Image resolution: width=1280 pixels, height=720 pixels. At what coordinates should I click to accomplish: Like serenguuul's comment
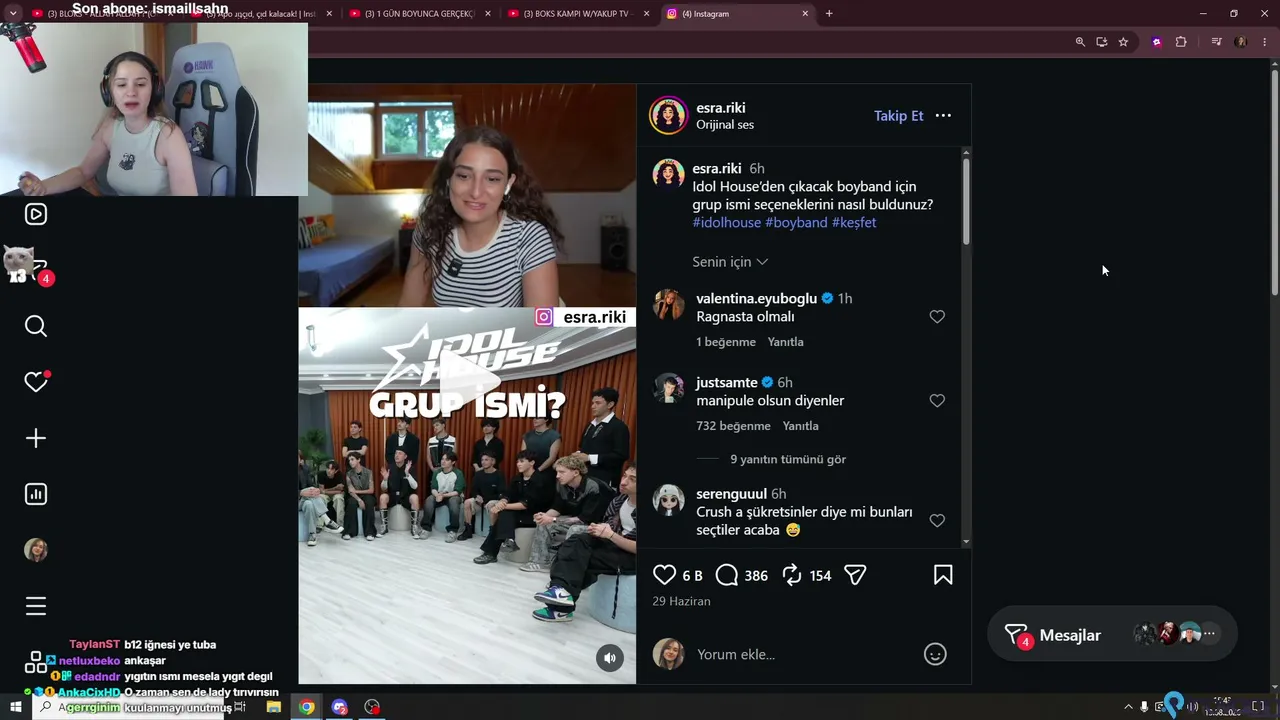click(x=937, y=520)
